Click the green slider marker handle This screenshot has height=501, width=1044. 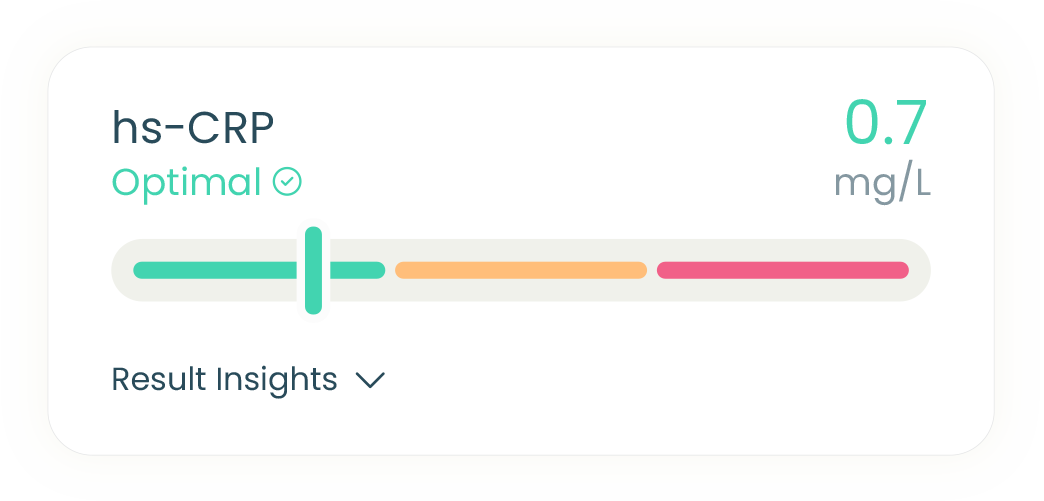314,270
